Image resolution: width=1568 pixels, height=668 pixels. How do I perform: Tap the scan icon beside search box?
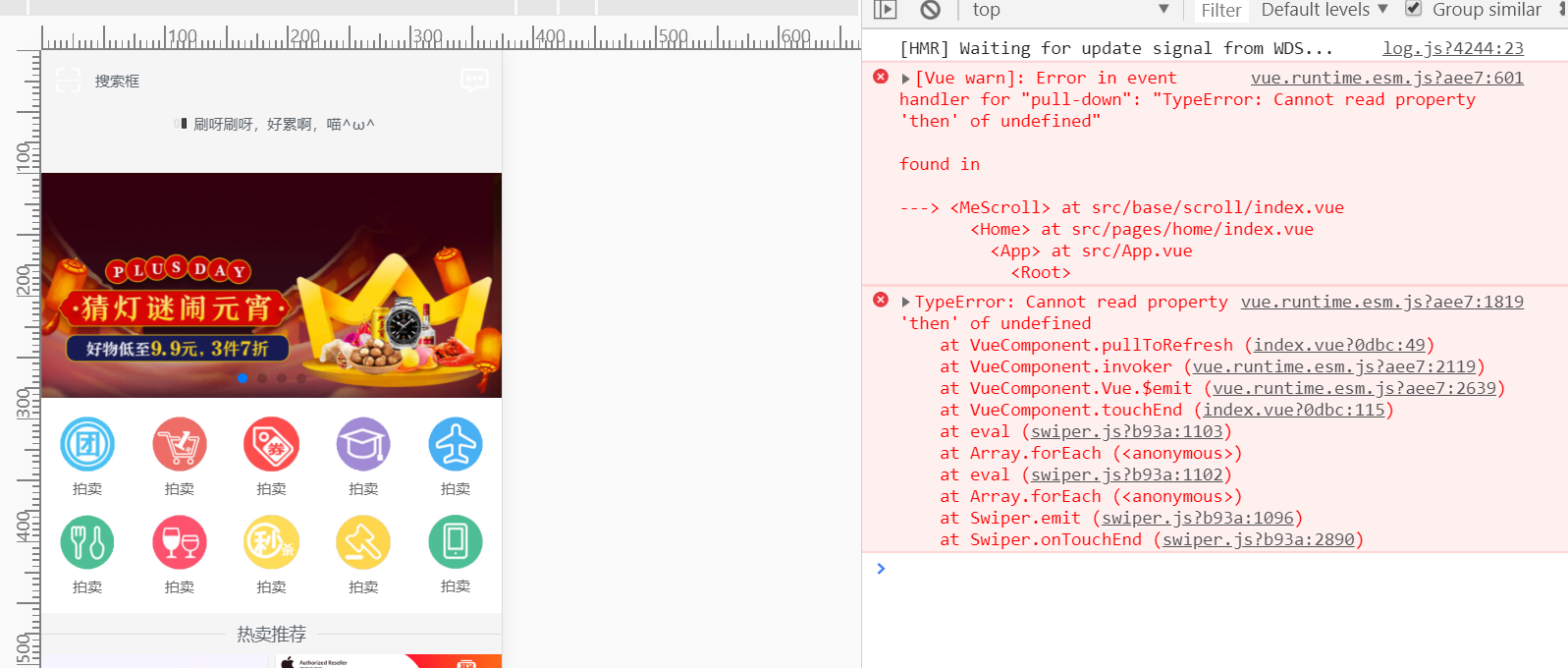[x=69, y=81]
